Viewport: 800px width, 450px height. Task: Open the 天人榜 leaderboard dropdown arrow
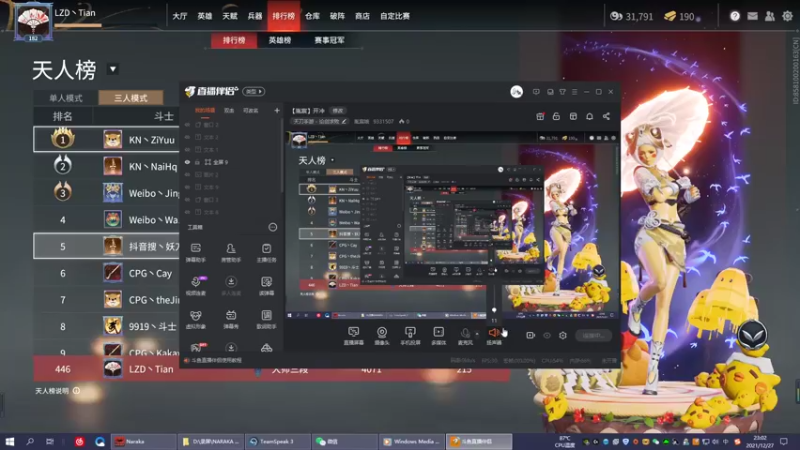pyautogui.click(x=113, y=69)
